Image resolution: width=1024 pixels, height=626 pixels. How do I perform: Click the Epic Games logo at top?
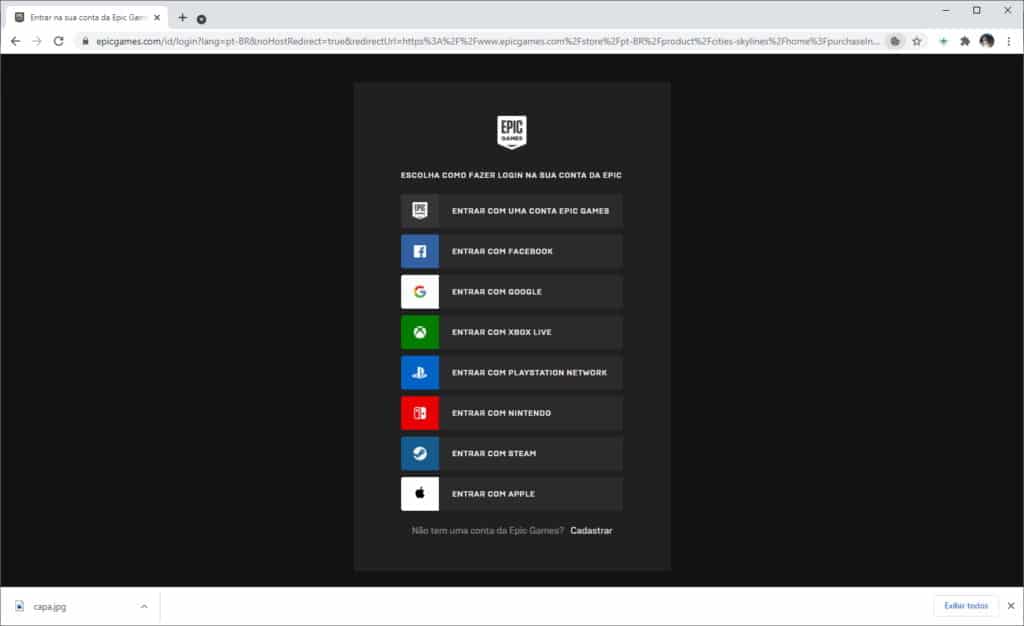[512, 132]
